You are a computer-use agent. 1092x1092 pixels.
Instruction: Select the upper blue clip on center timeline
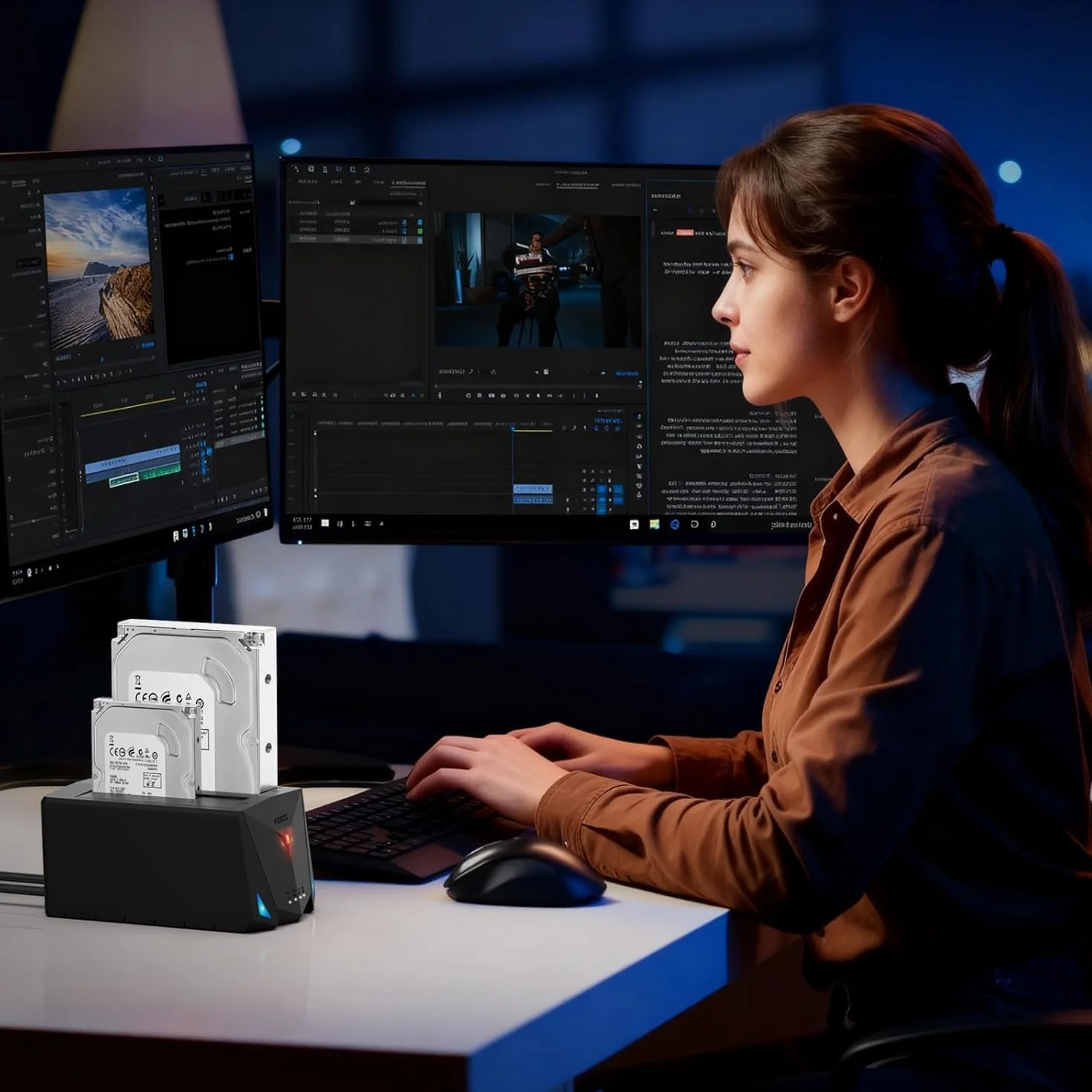pyautogui.click(x=533, y=489)
